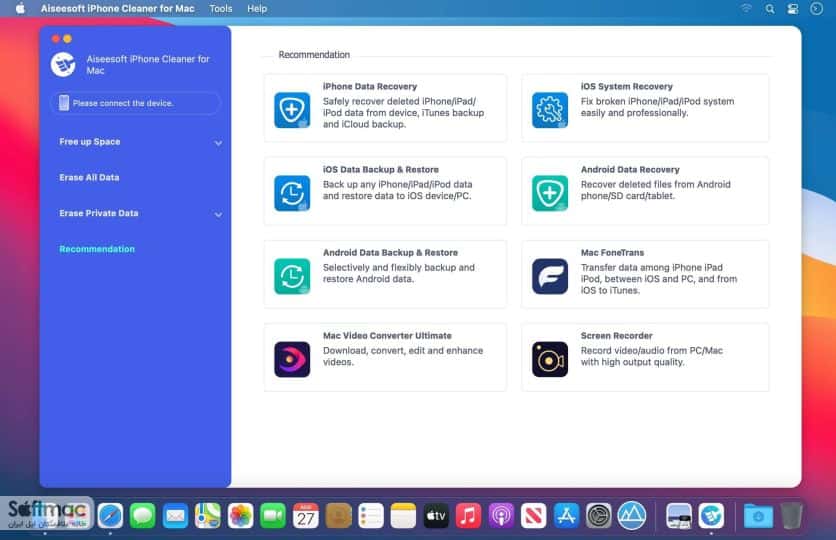Open Photos app in the dock
The height and width of the screenshot is (540, 836).
pos(240,515)
